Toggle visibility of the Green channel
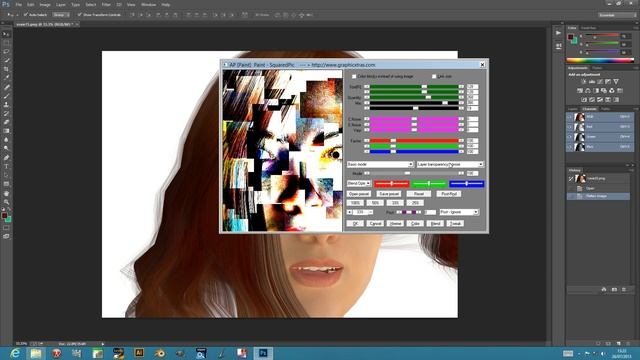640x360 pixels. pyautogui.click(x=570, y=136)
